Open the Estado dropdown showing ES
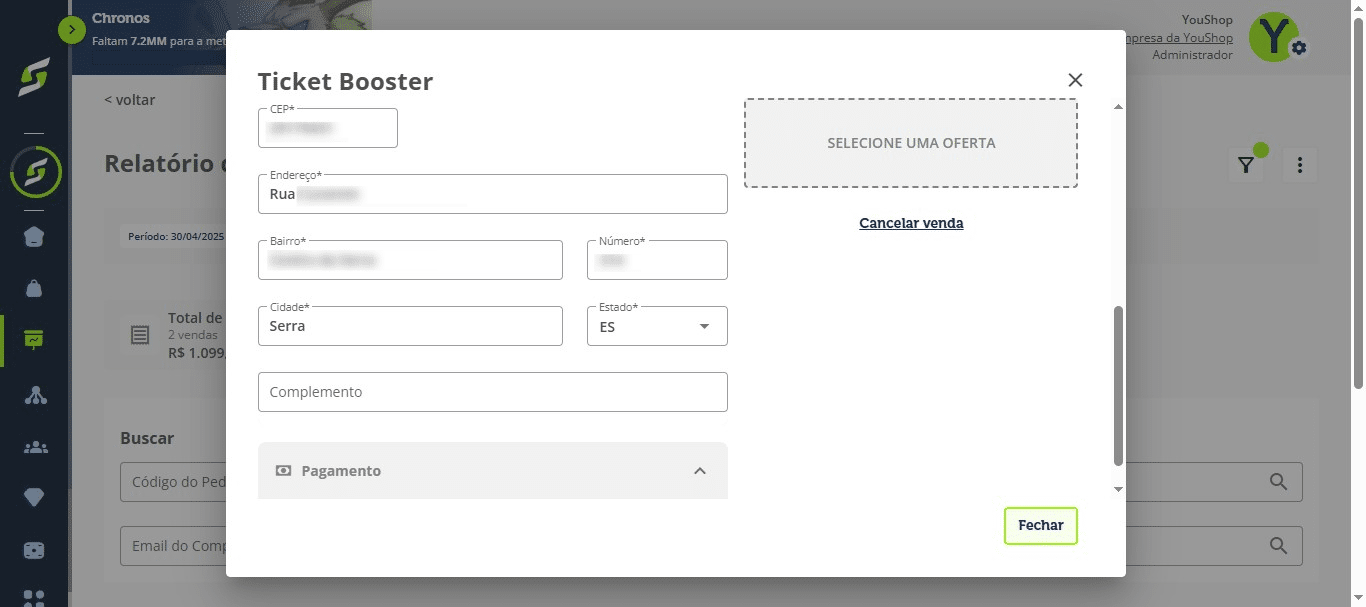The image size is (1366, 607). (x=657, y=326)
